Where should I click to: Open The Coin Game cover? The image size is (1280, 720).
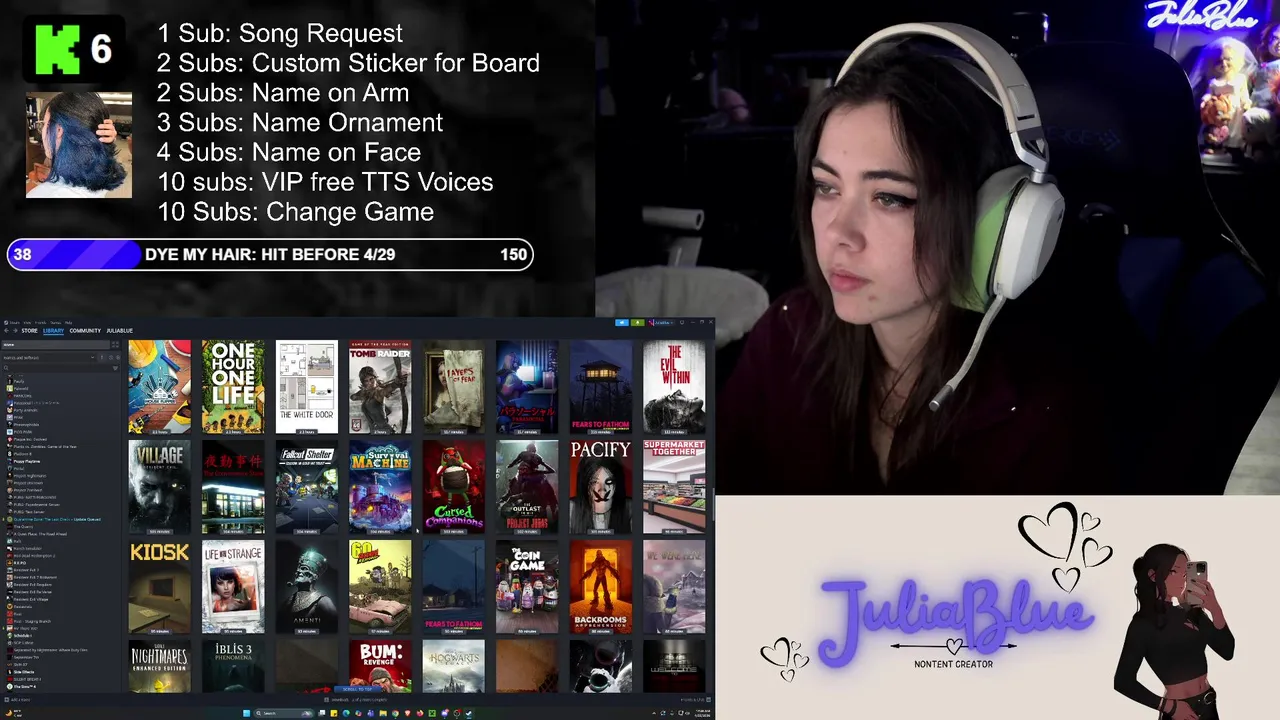527,587
